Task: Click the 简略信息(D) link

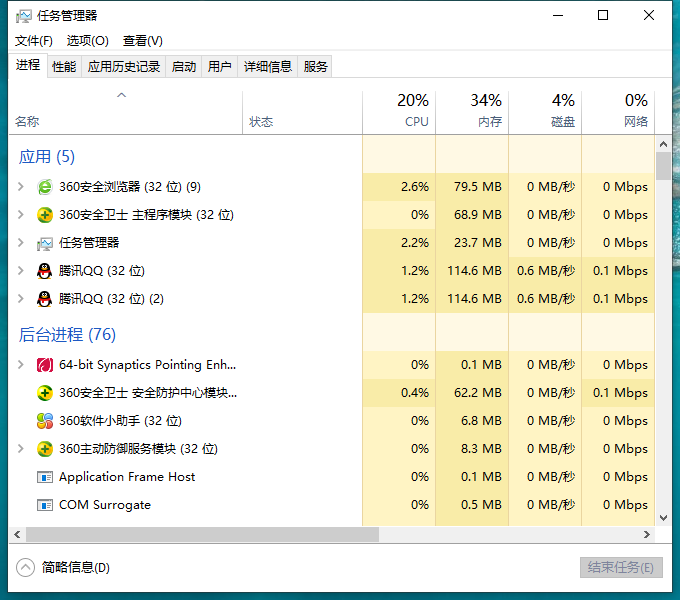Action: [x=76, y=567]
